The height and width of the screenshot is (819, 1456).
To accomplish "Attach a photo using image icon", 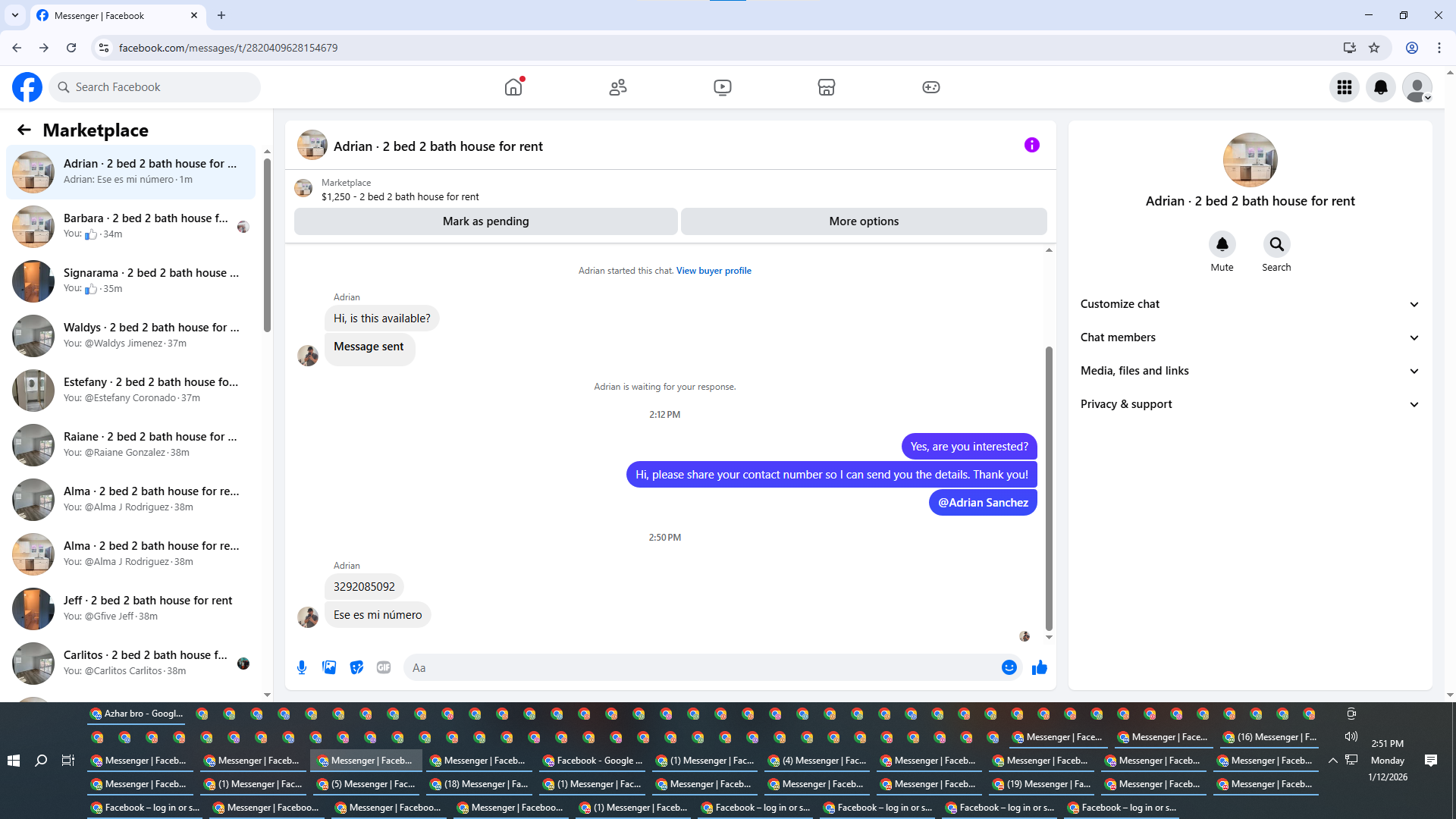I will pos(329,667).
